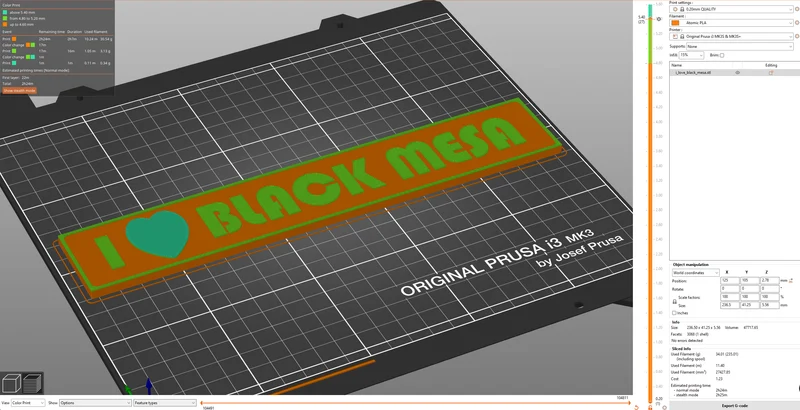Toggle the vertical slider lock icon

click(x=650, y=407)
